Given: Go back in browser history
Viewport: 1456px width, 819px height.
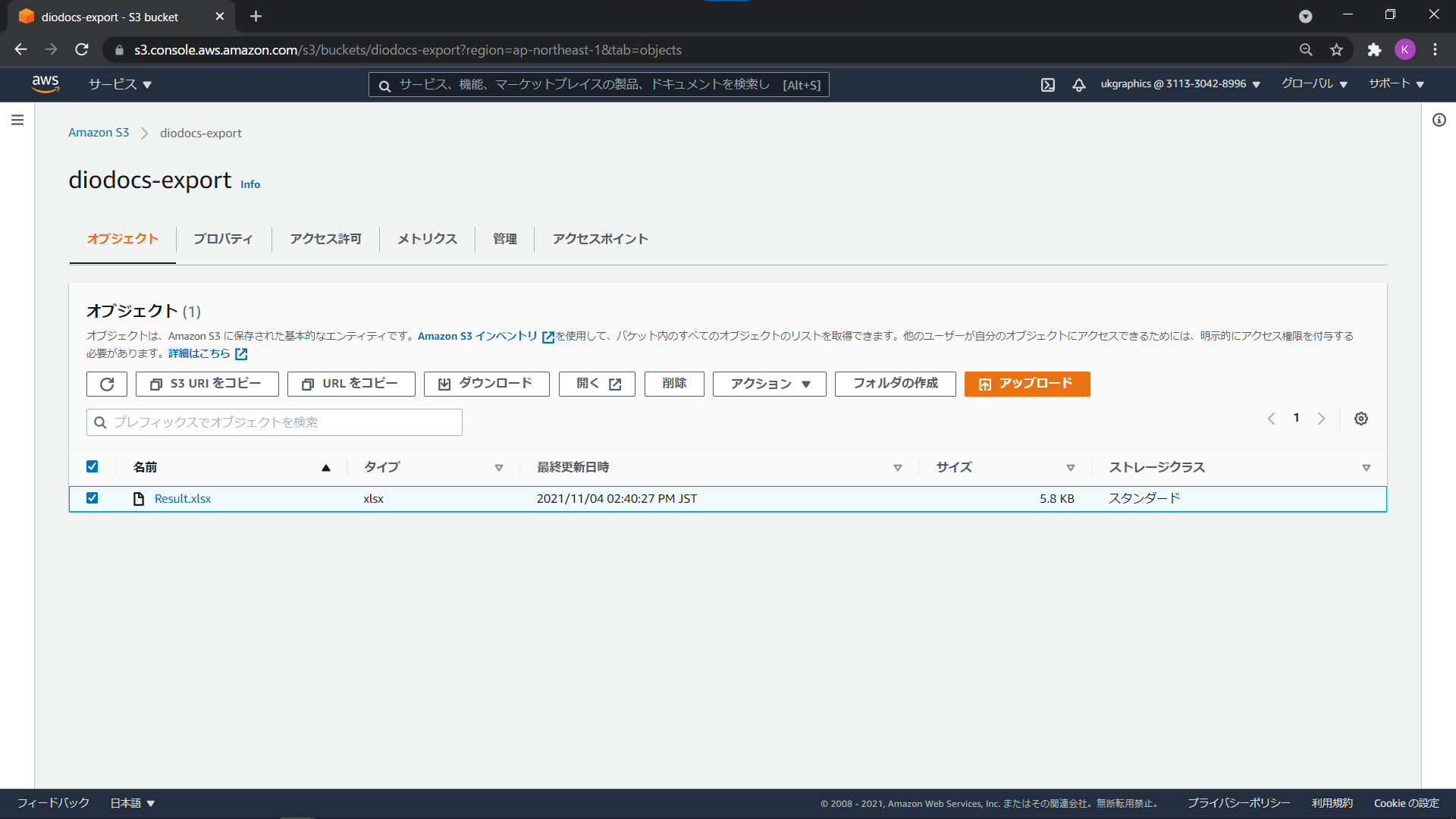Looking at the screenshot, I should pos(20,50).
